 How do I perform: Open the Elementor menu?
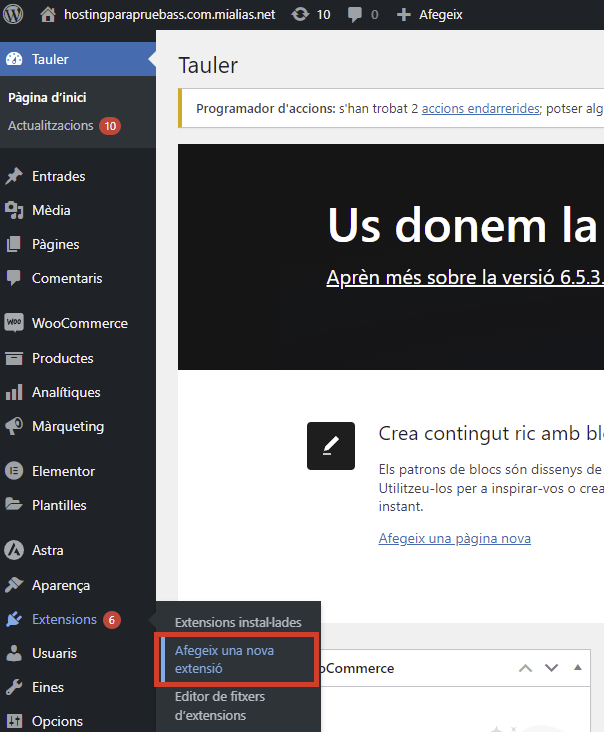coord(63,471)
